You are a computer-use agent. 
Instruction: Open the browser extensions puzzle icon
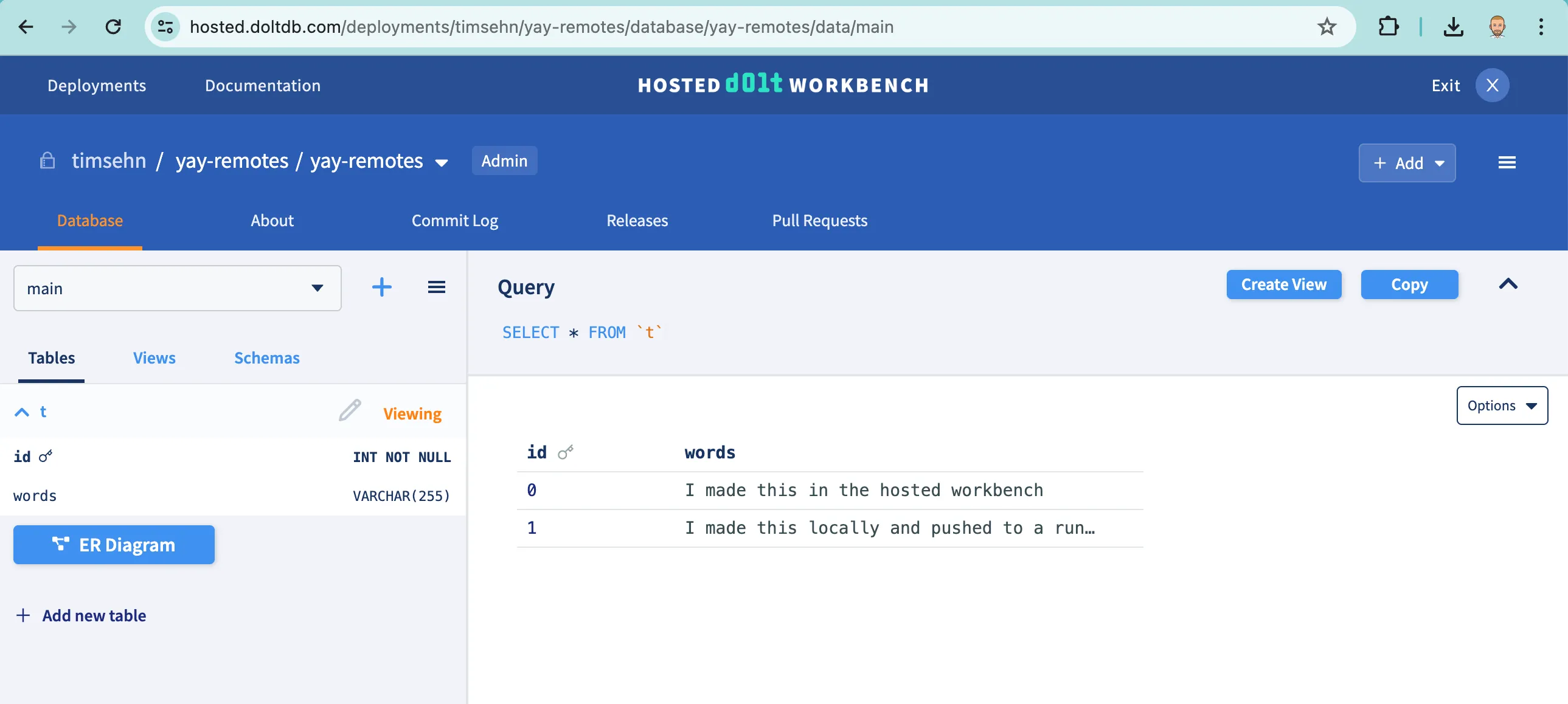1388,27
